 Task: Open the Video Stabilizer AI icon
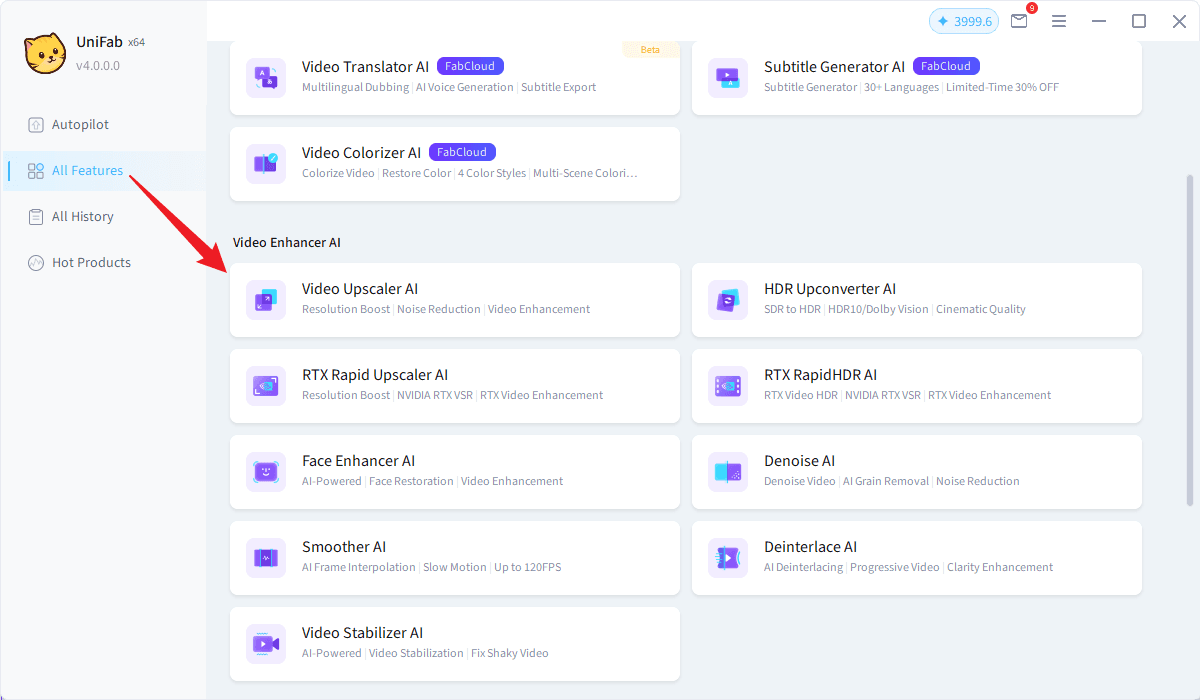pyautogui.click(x=266, y=644)
